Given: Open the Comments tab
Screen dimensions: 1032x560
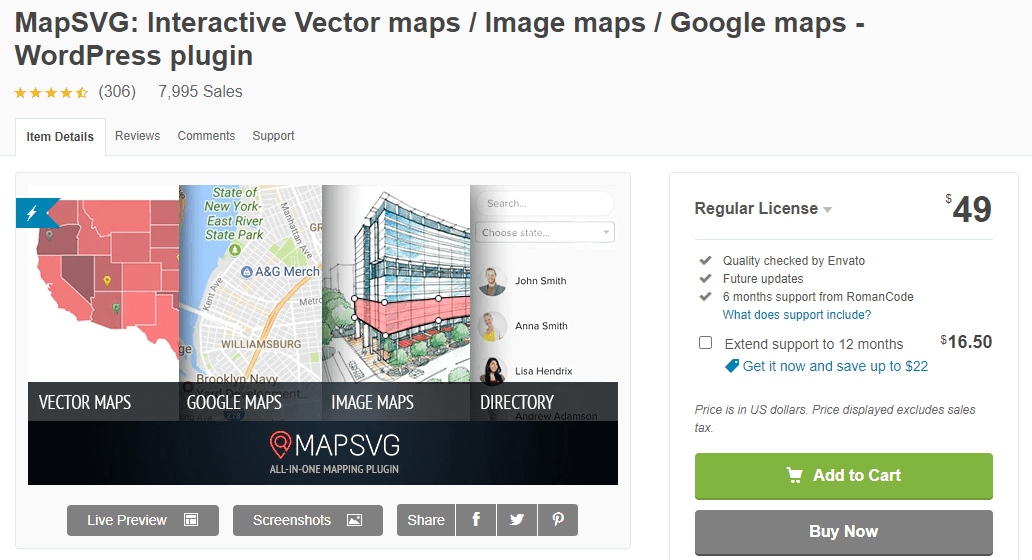Looking at the screenshot, I should coord(206,136).
